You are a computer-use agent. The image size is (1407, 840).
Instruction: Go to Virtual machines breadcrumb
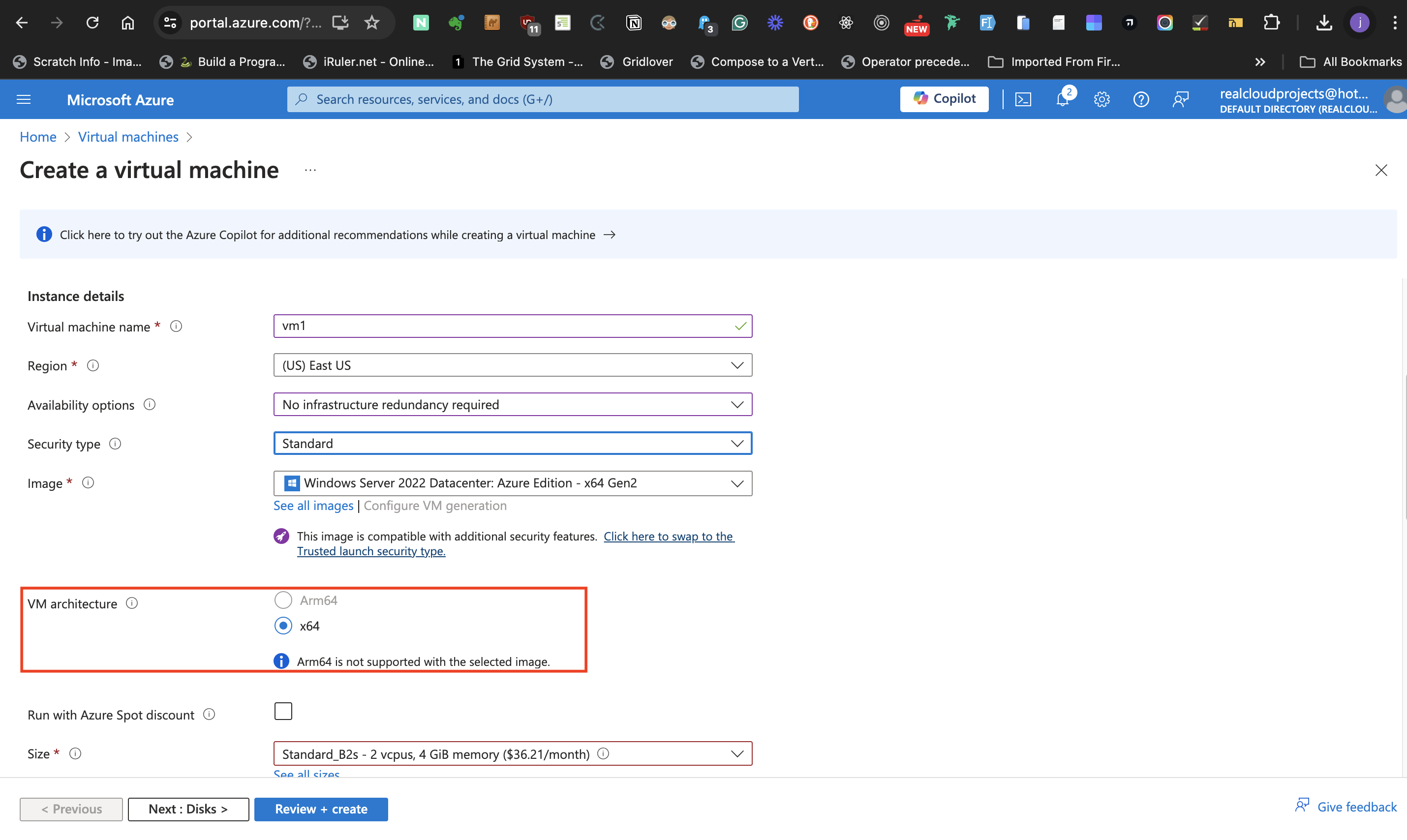click(128, 137)
